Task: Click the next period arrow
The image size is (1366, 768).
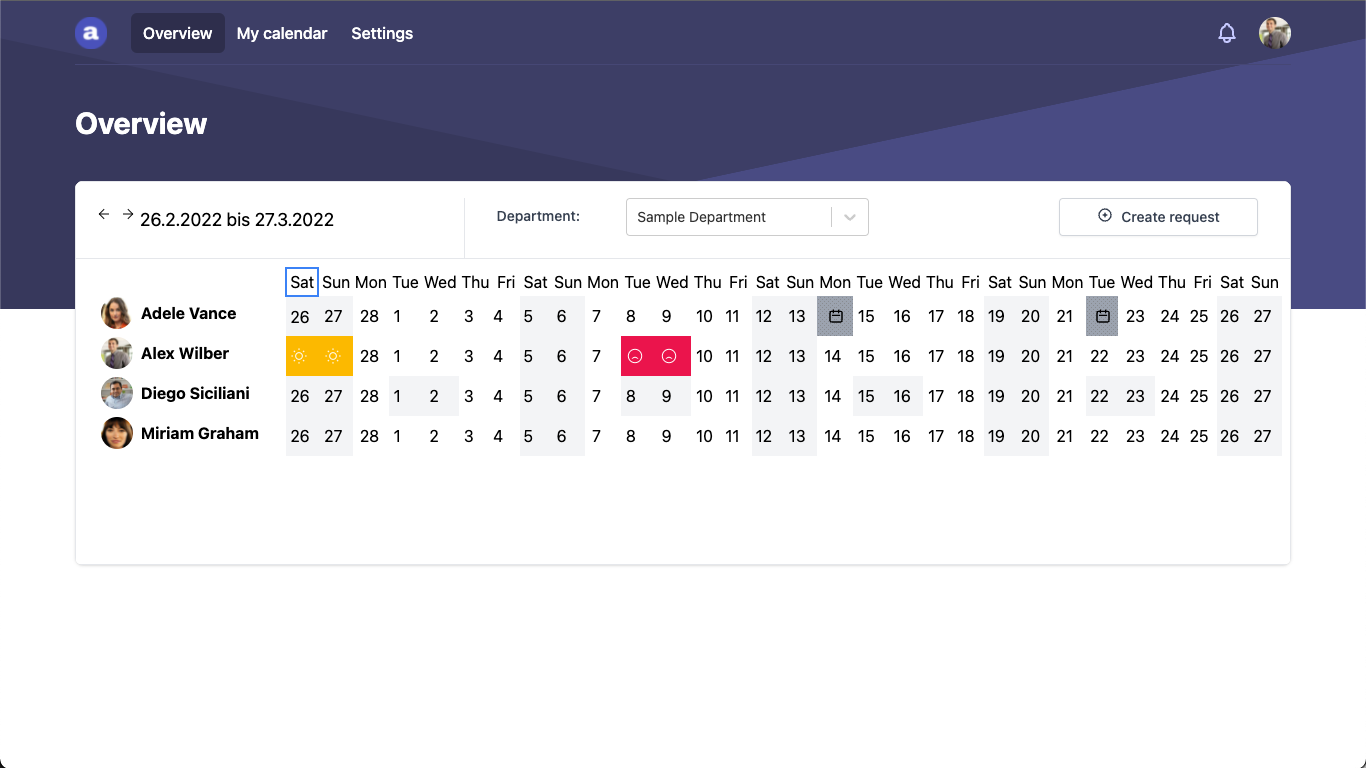Action: coord(128,212)
